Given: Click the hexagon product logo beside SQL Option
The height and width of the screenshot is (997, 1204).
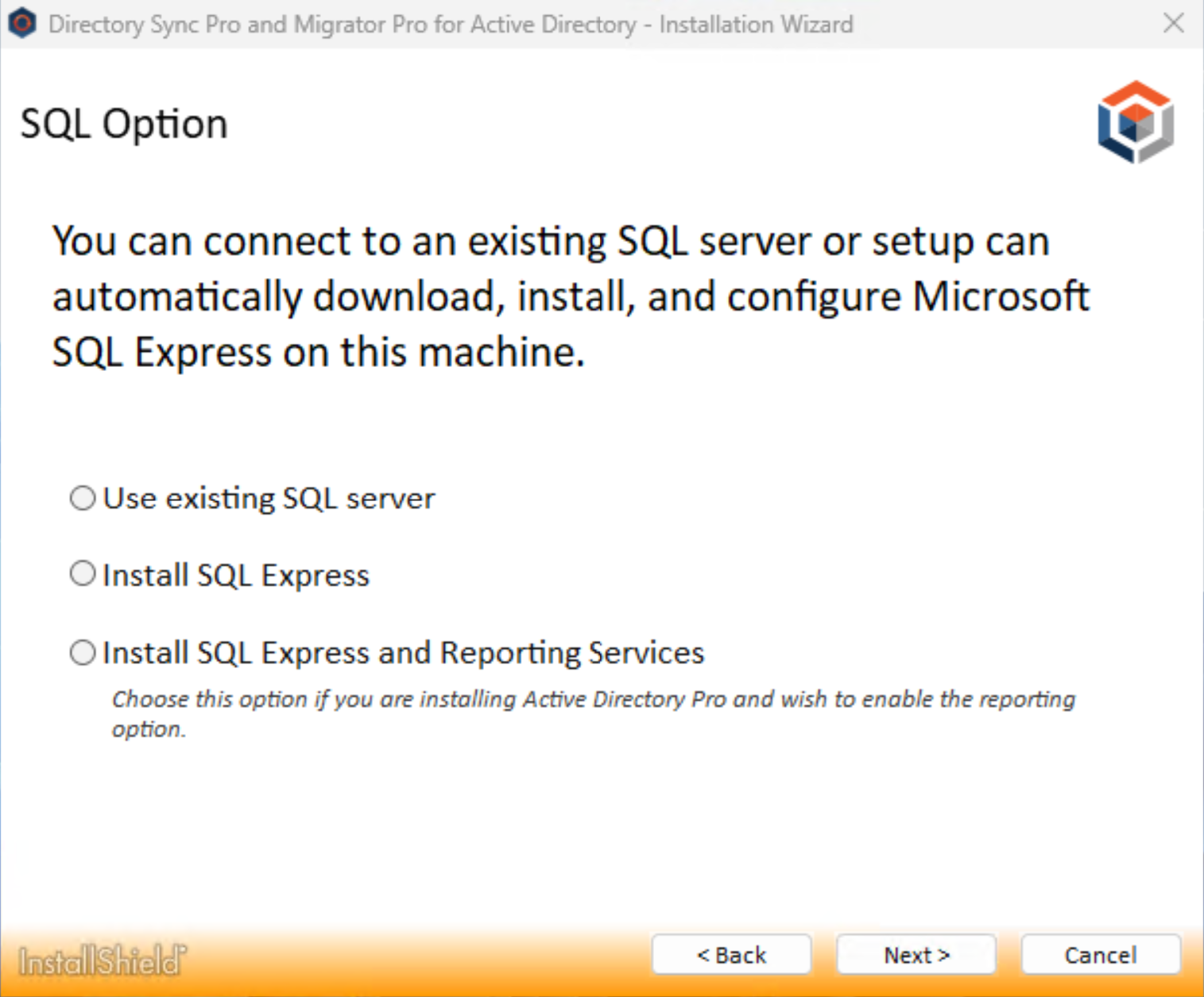Looking at the screenshot, I should (1136, 122).
